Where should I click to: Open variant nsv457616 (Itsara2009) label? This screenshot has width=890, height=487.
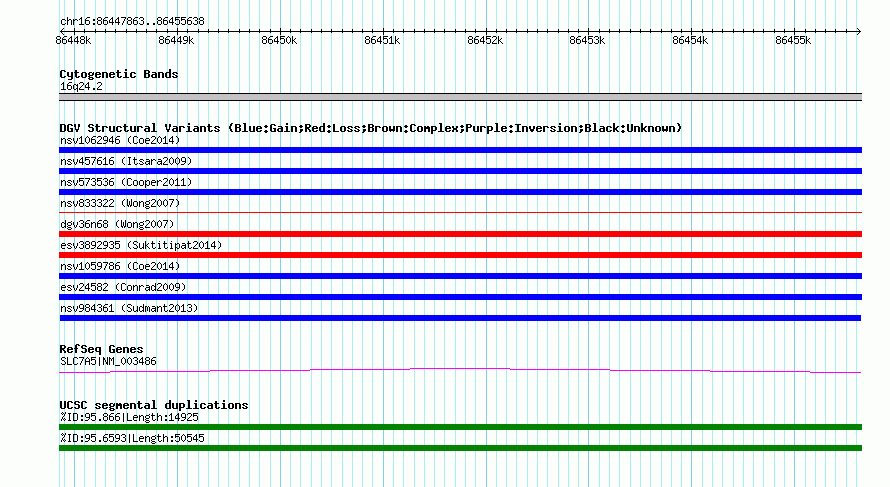pos(126,161)
